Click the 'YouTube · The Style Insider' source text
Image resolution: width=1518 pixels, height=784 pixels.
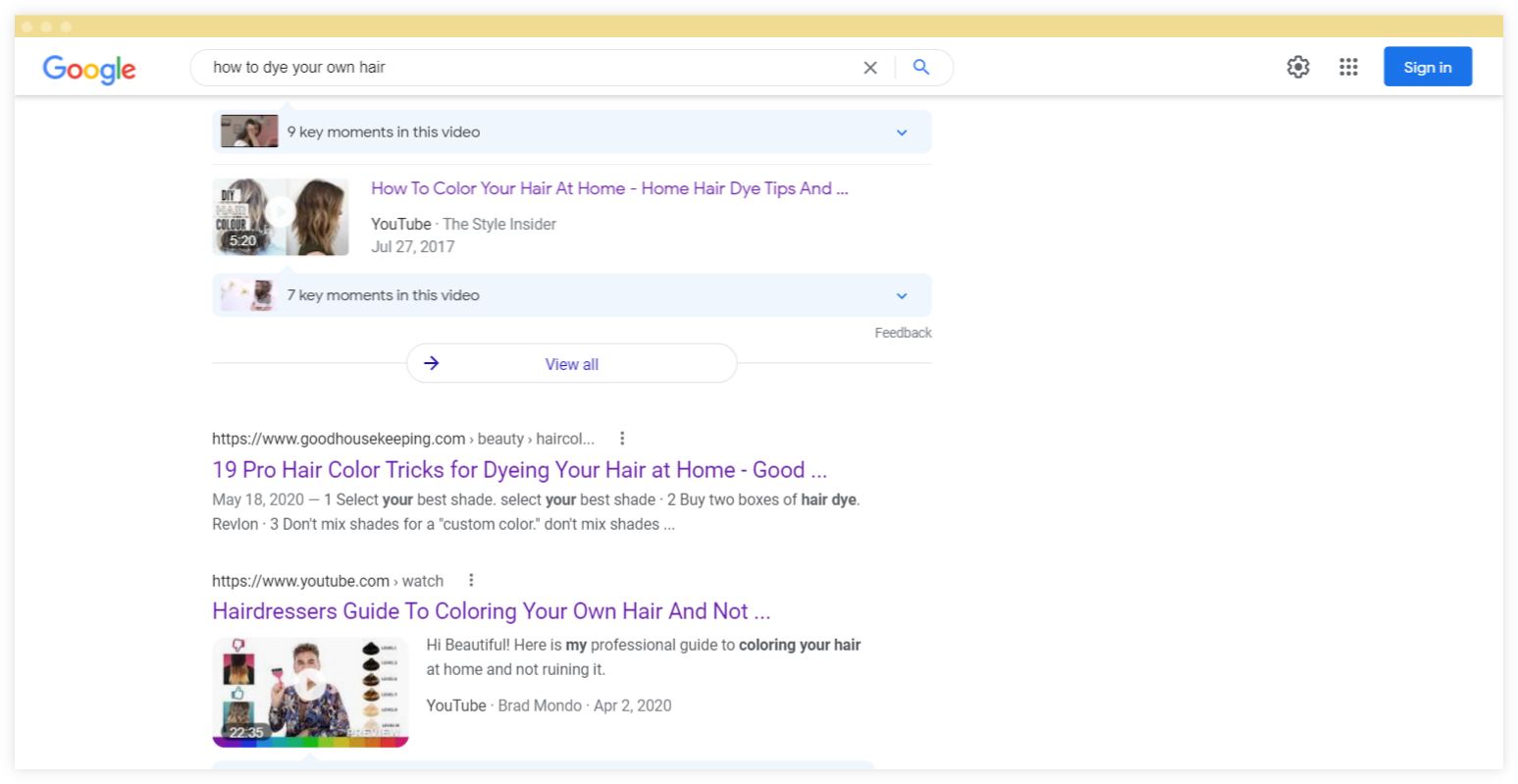click(463, 224)
